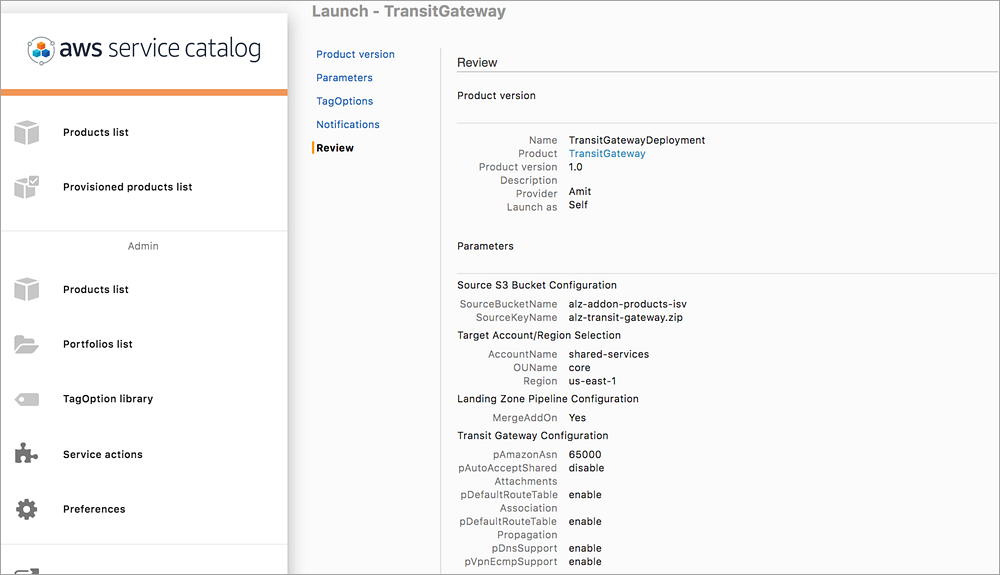
Task: Click the Source S3 Bucket Configuration heading
Action: click(537, 285)
